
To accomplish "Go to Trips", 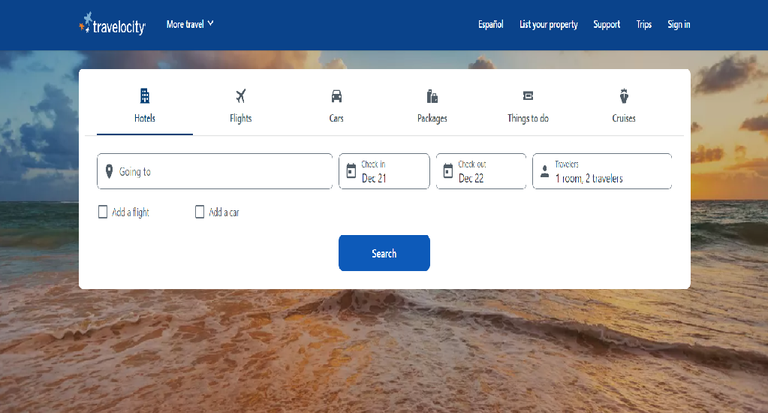I will pyautogui.click(x=644, y=24).
